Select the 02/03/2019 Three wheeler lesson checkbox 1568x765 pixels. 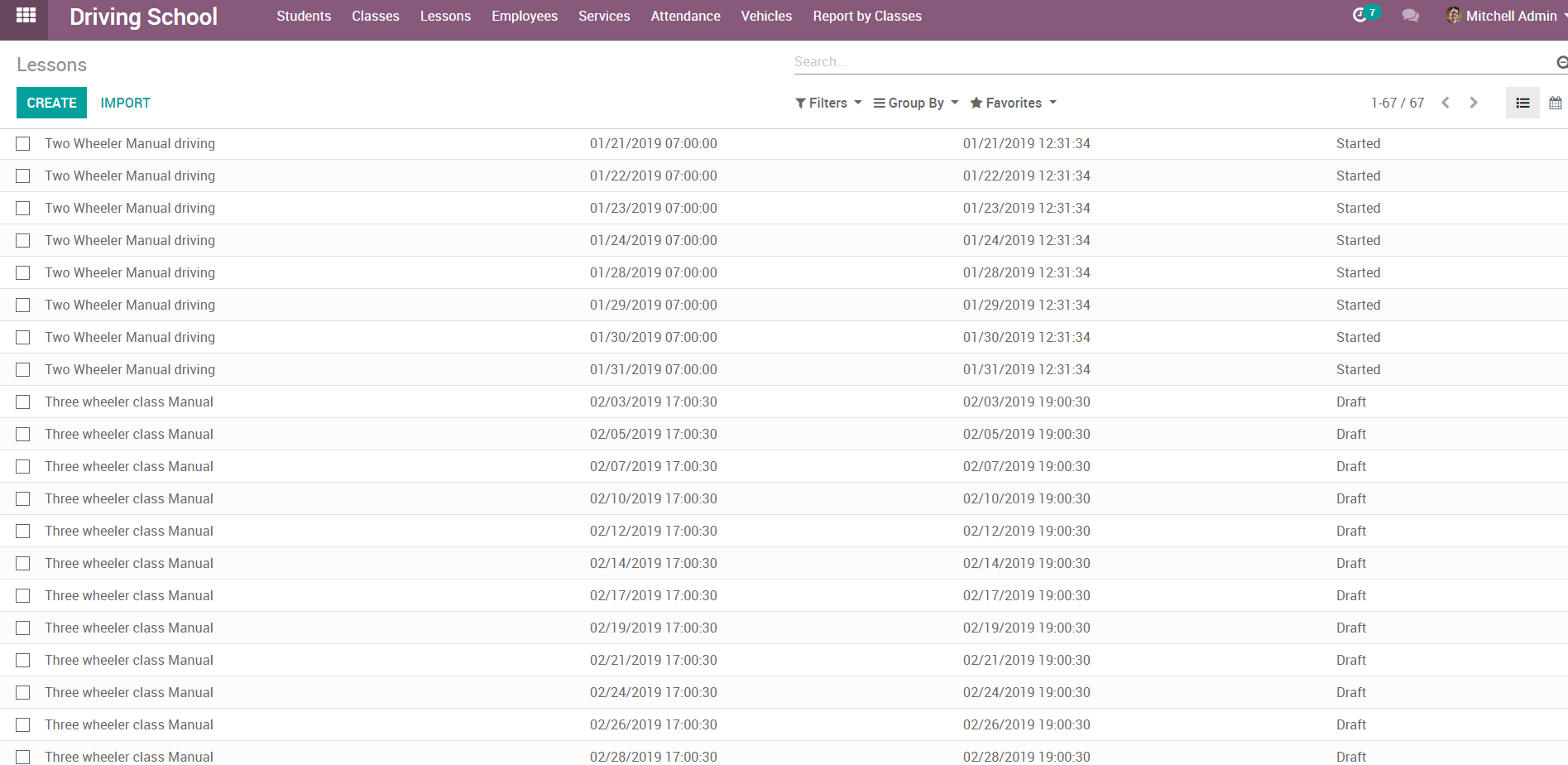(23, 402)
